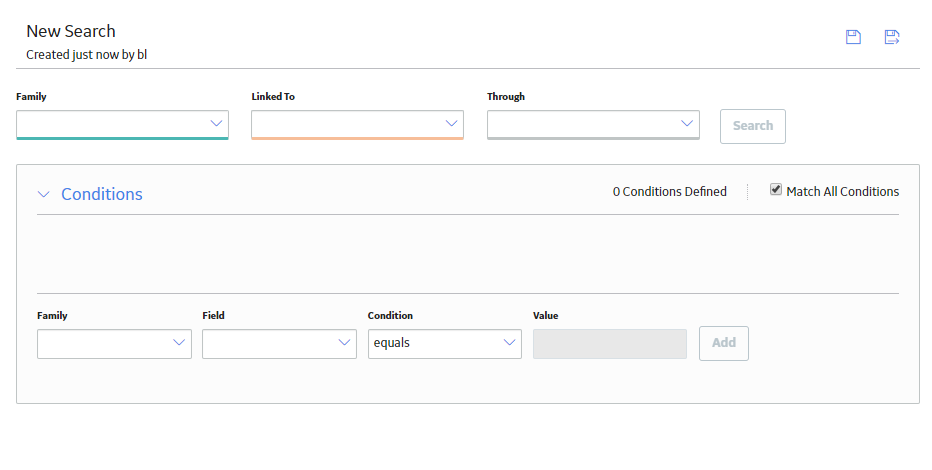Click the blue Conditions heading

tap(102, 194)
